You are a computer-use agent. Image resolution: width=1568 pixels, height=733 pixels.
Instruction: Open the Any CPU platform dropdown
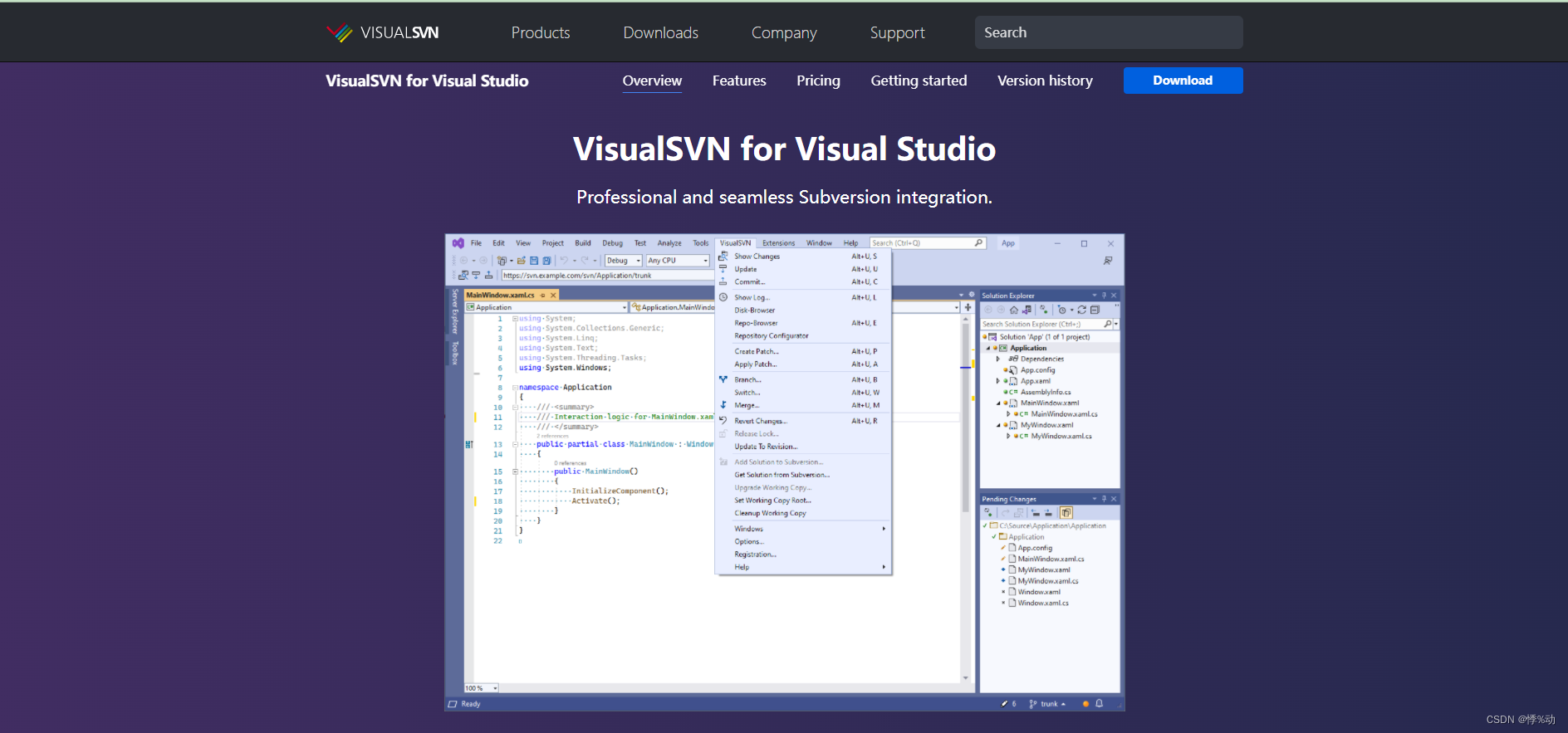(x=678, y=261)
